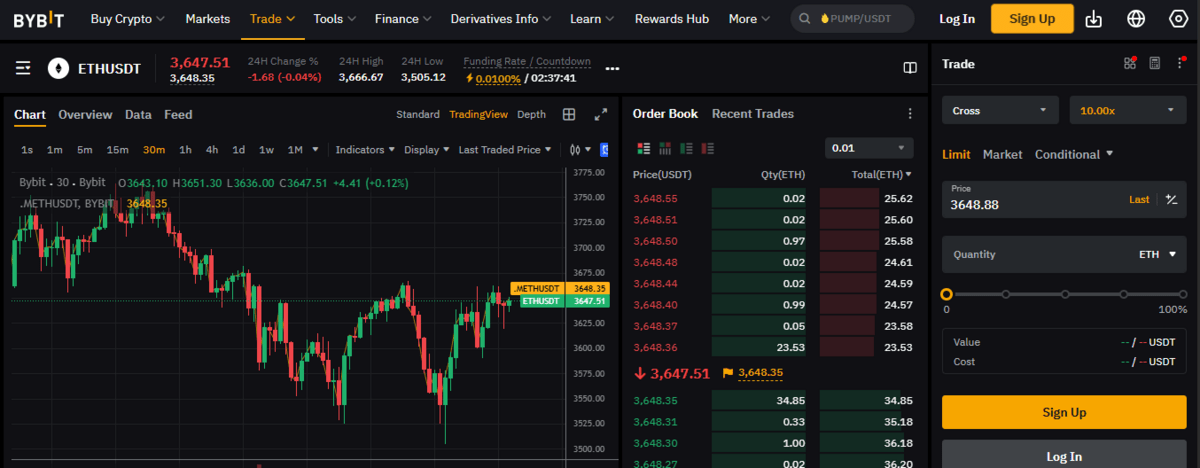
Task: Open the 0.01 price grouping dropdown
Action: (870, 148)
